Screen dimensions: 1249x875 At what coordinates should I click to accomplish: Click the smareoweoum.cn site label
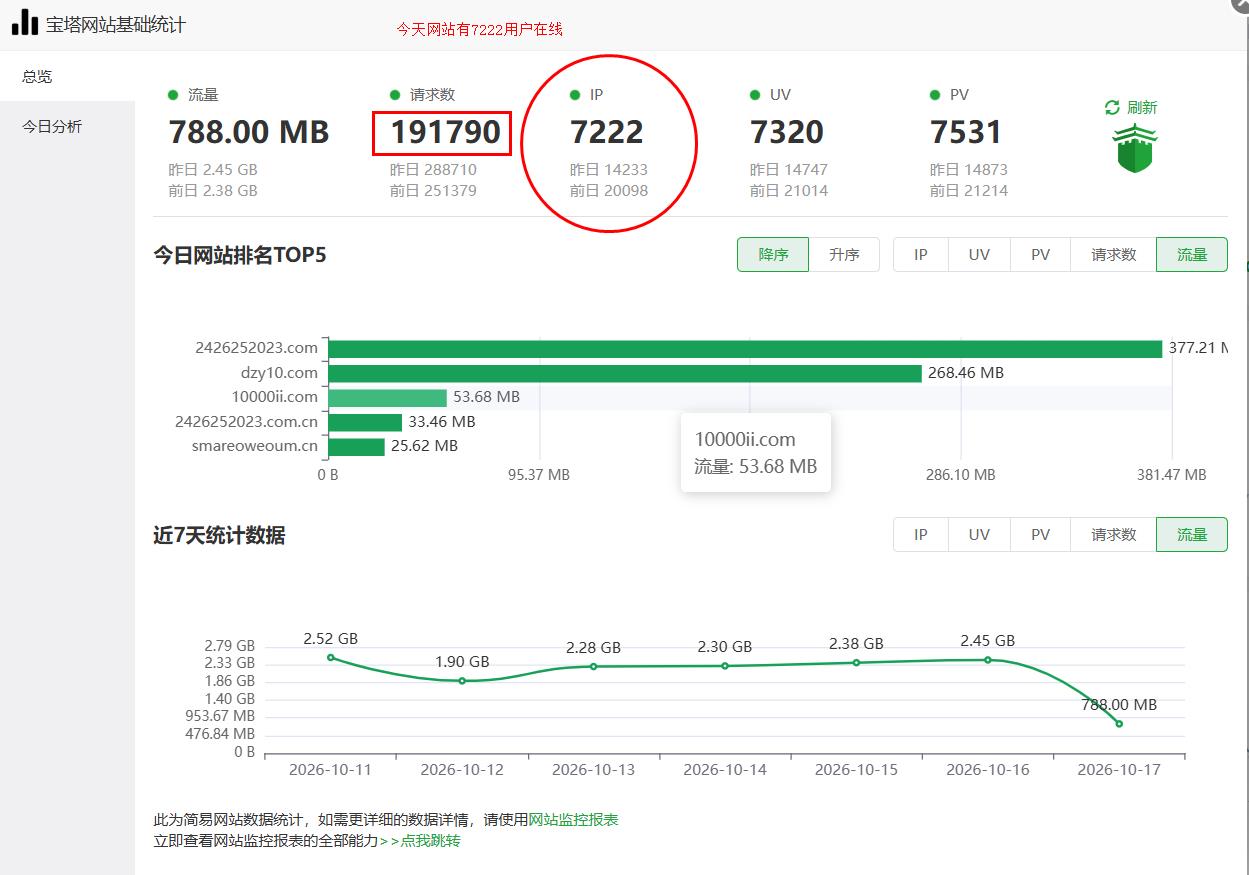[255, 446]
